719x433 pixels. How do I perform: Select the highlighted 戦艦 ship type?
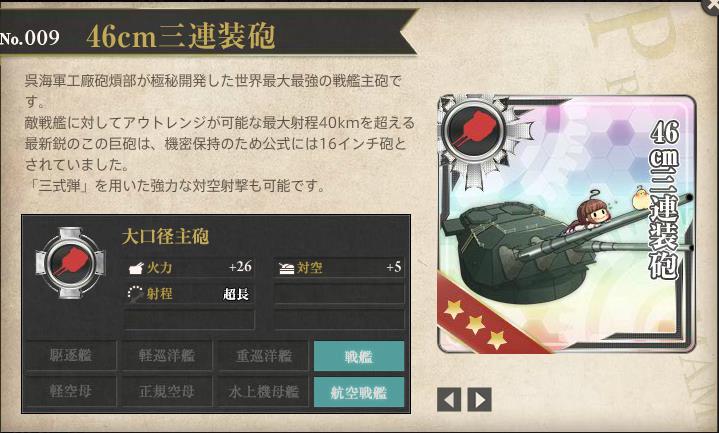(x=359, y=355)
